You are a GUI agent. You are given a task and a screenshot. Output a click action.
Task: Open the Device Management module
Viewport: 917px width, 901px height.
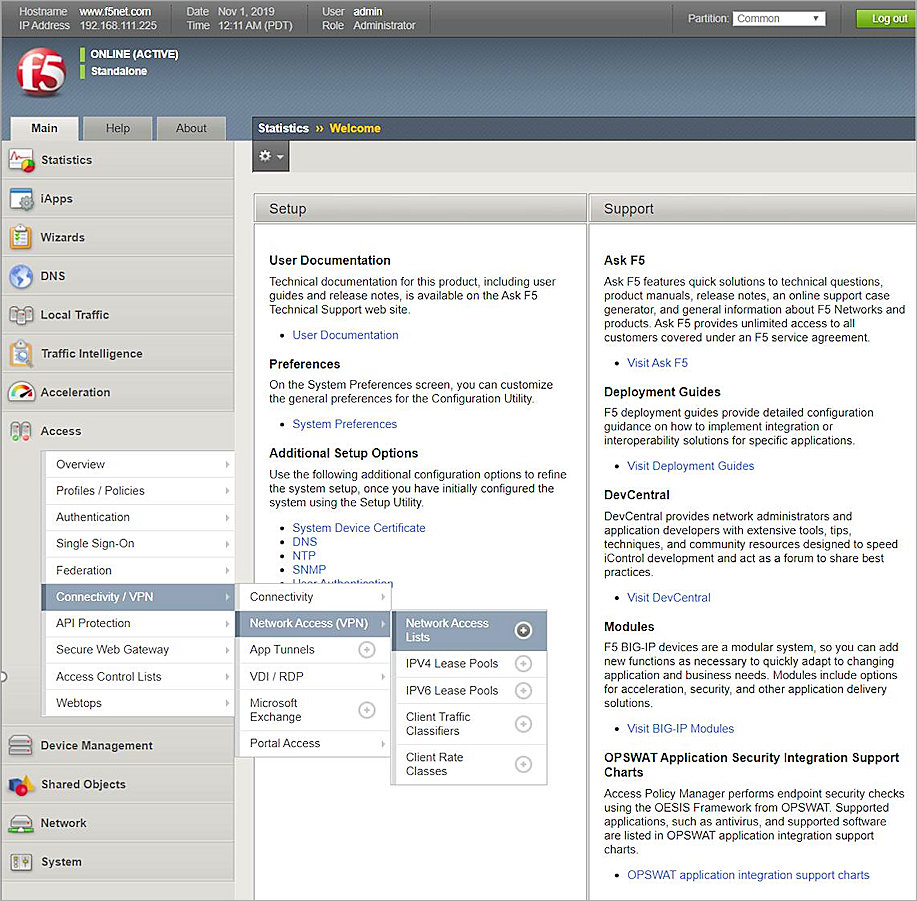(94, 745)
